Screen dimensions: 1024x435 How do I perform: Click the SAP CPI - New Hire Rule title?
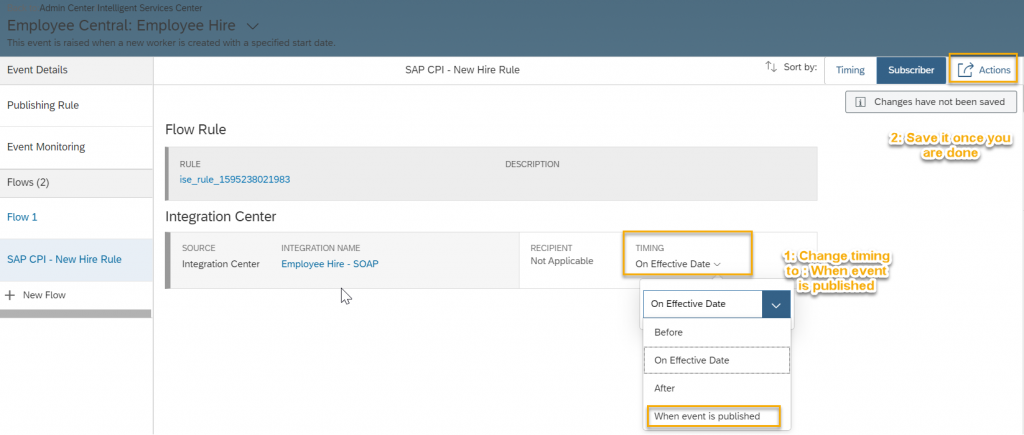tap(462, 70)
